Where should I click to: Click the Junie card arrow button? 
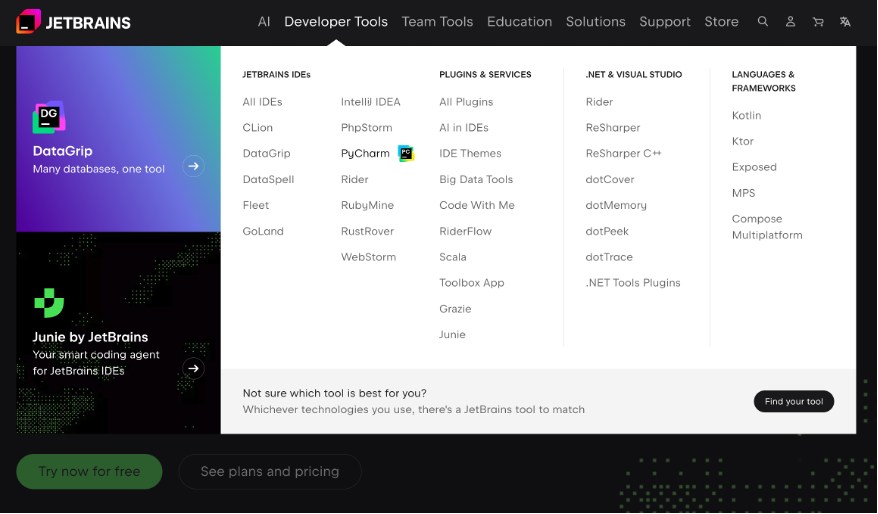193,368
